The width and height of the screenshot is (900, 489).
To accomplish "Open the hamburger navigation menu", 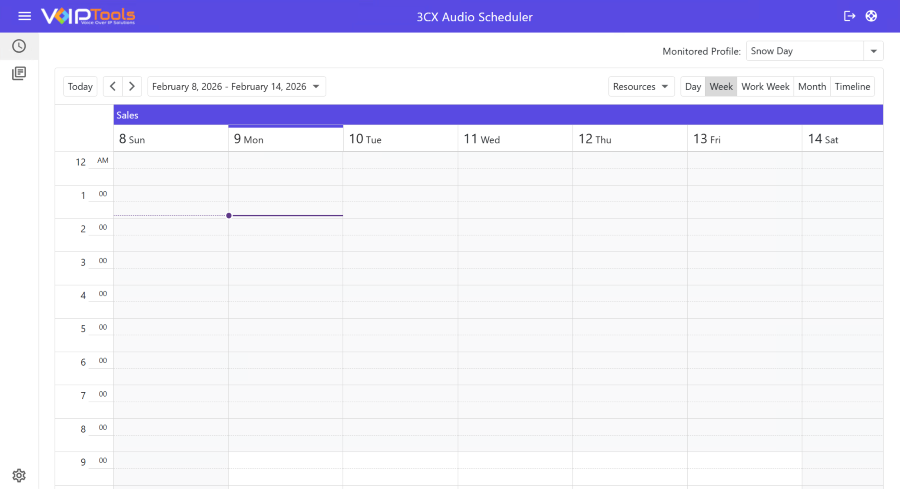I will [x=25, y=16].
